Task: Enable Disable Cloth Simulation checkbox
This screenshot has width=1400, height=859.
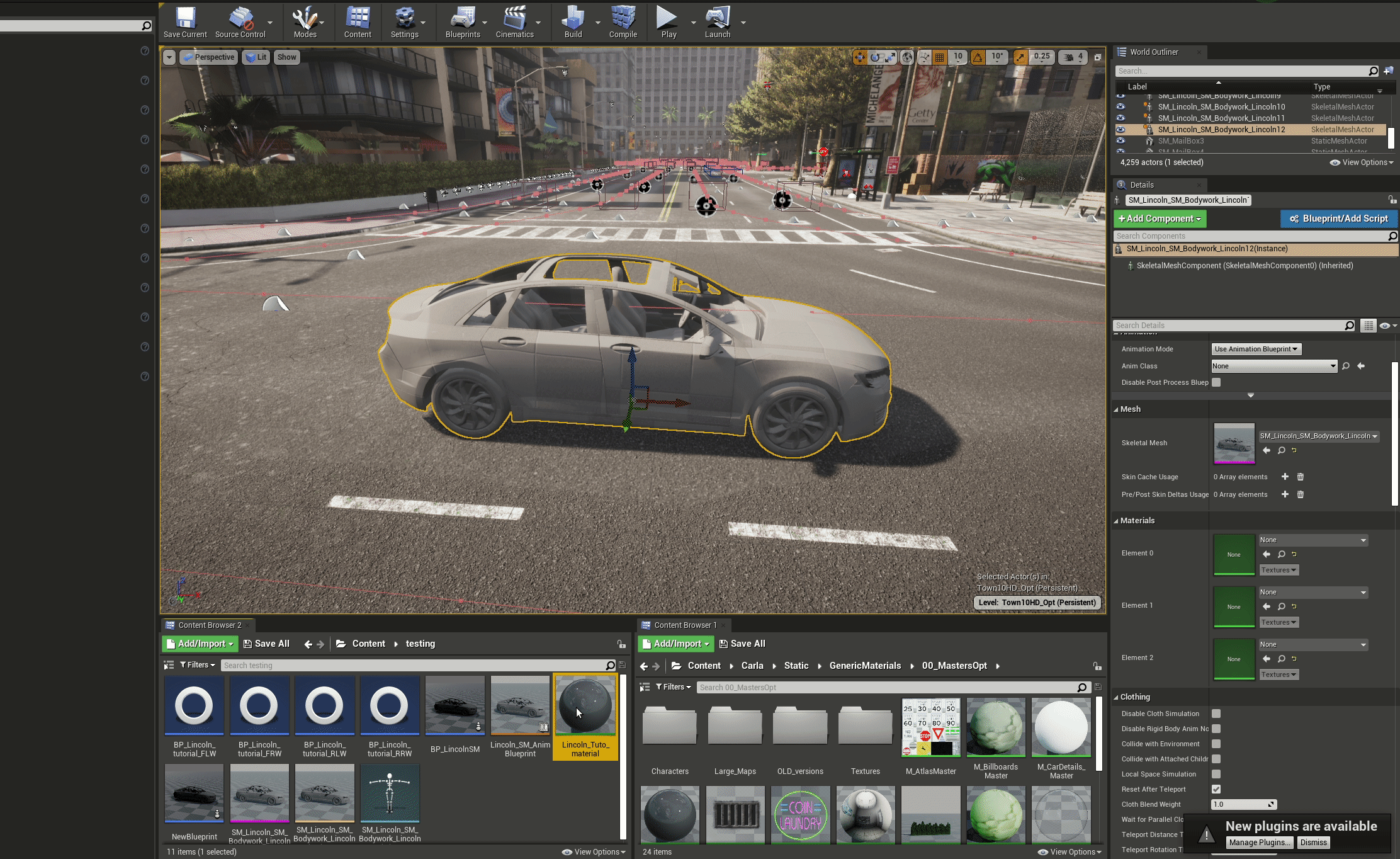Action: pos(1216,714)
